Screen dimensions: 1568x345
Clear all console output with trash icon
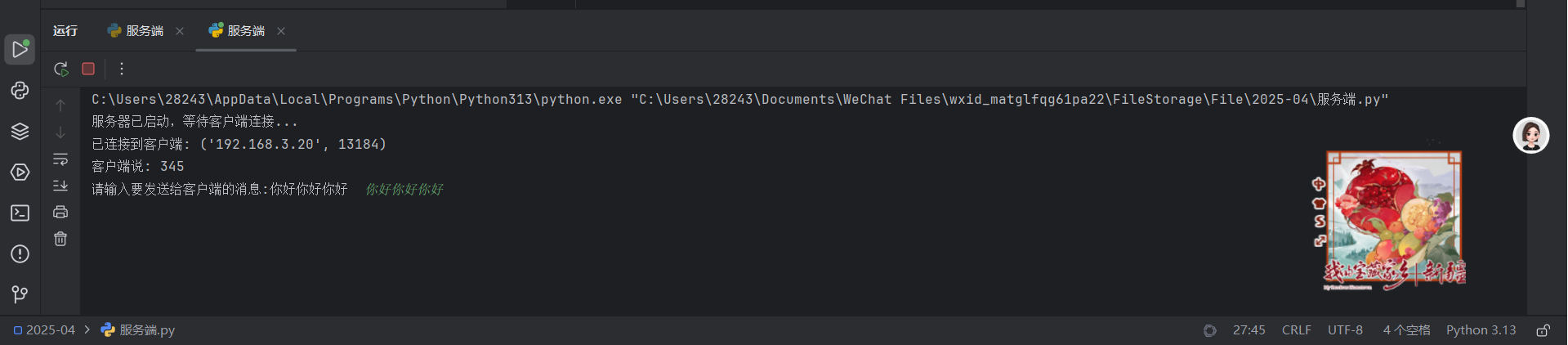(60, 239)
